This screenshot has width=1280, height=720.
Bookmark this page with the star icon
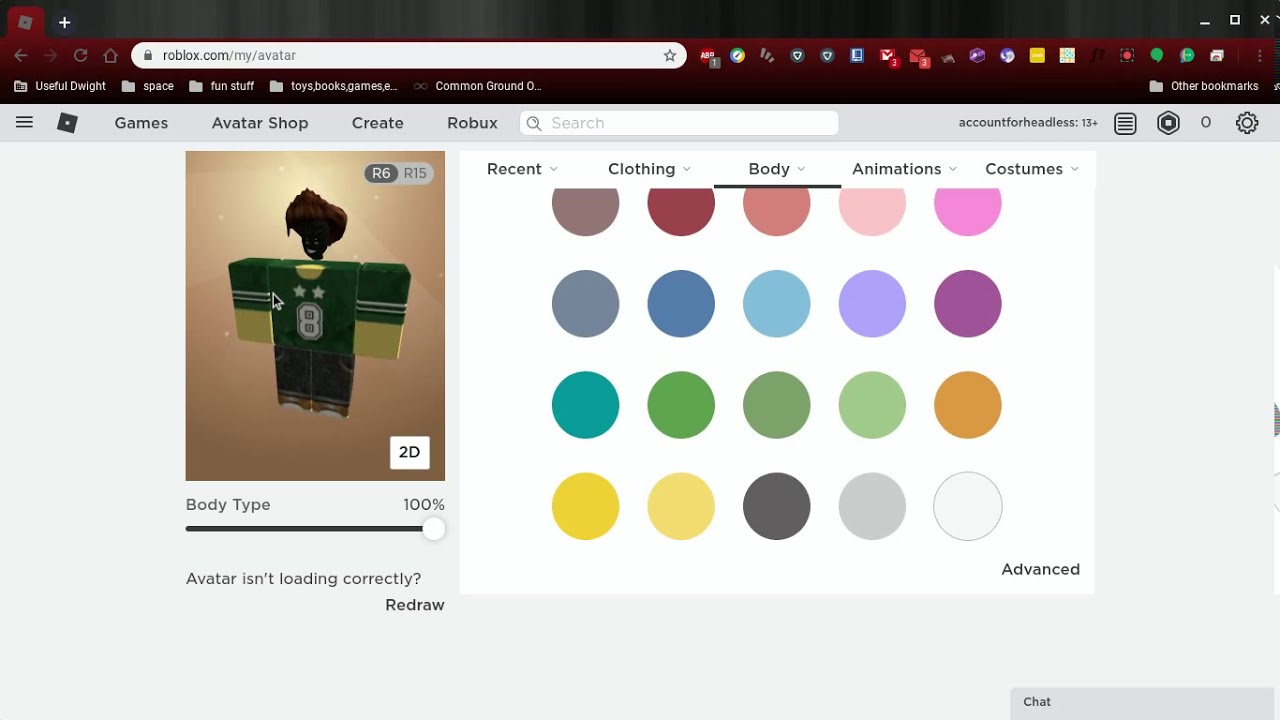670,56
